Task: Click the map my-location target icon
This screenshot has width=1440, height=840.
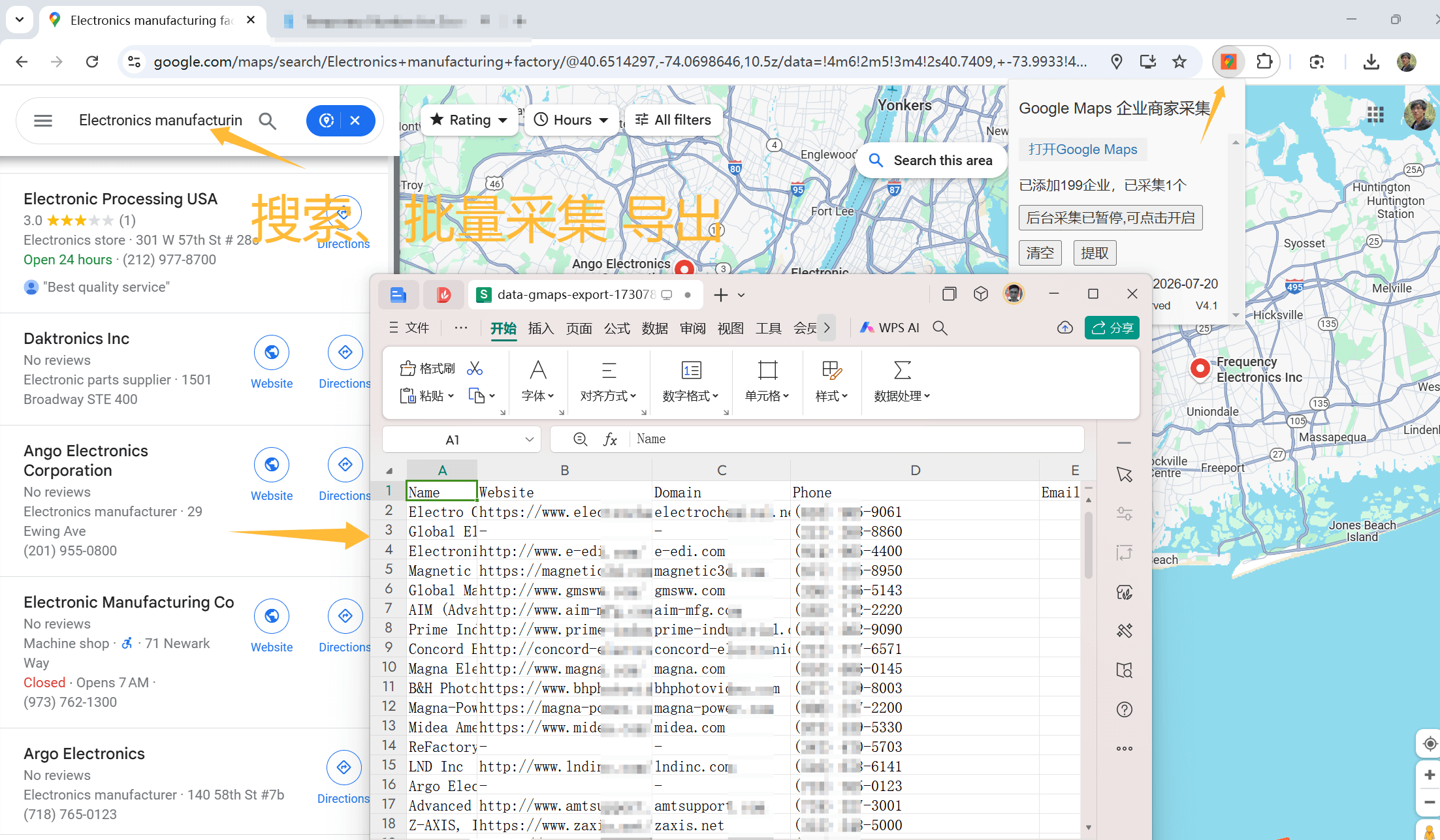Action: coord(1430,744)
